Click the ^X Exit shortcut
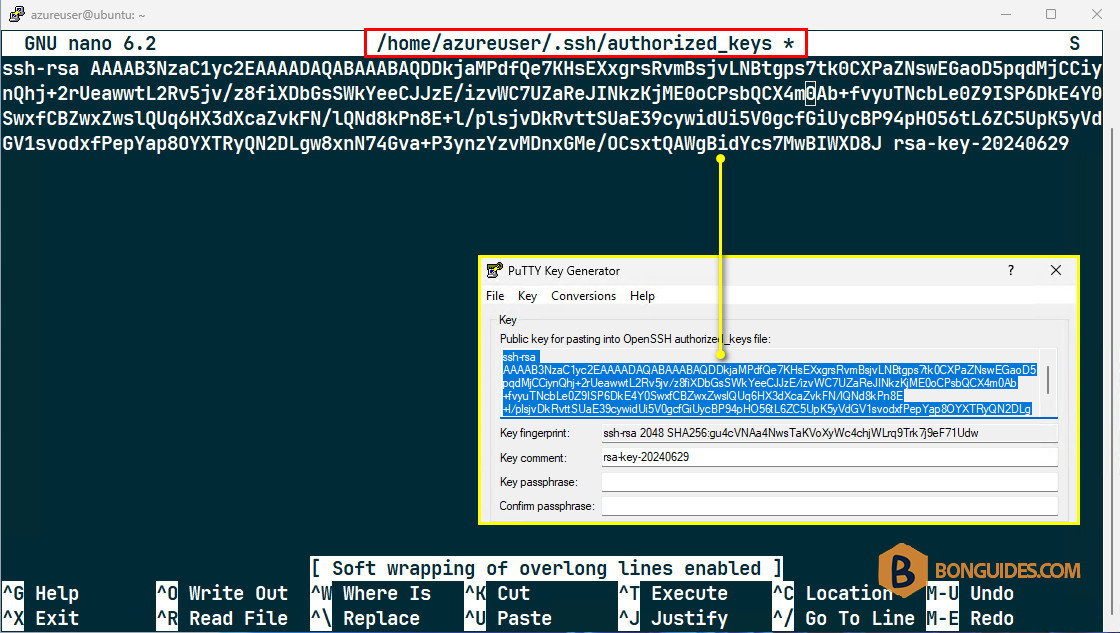This screenshot has height=633, width=1120. pyautogui.click(x=41, y=618)
